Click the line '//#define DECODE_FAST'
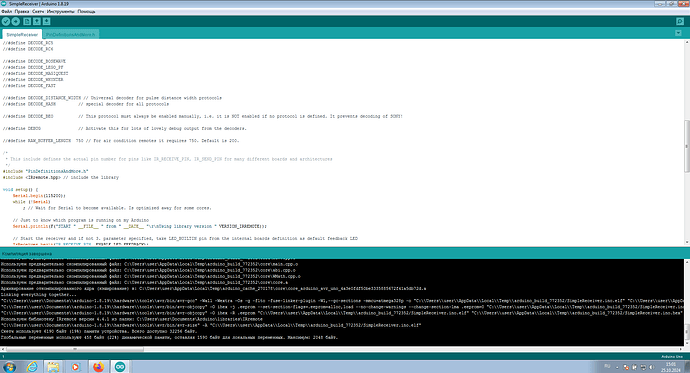Viewport: 690px width, 373px height. [x=29, y=86]
